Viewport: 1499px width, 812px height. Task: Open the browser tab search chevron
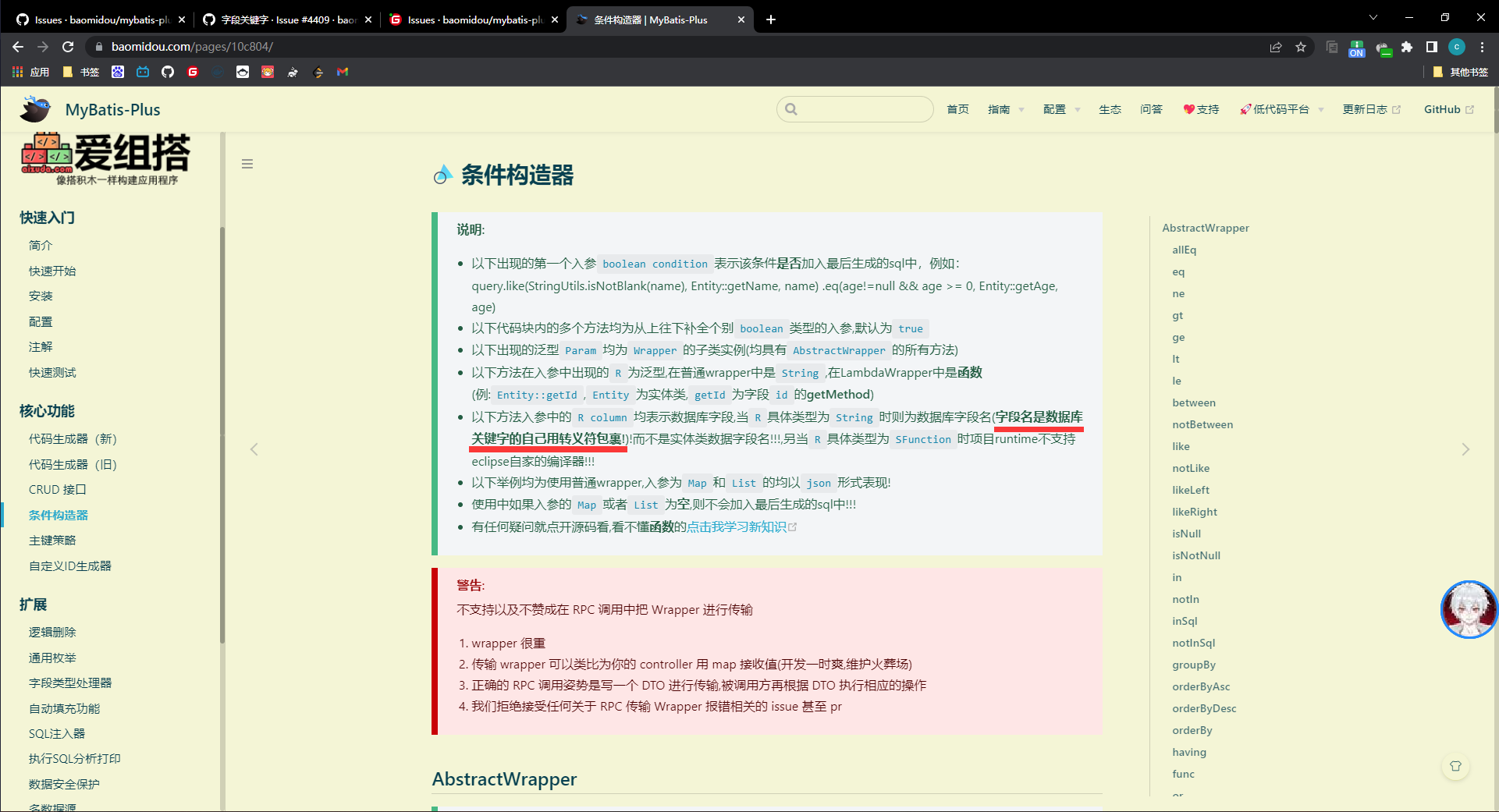[x=1373, y=17]
